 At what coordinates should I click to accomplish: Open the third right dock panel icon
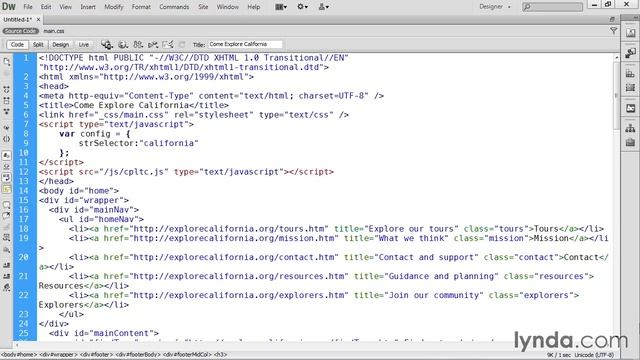(630, 74)
